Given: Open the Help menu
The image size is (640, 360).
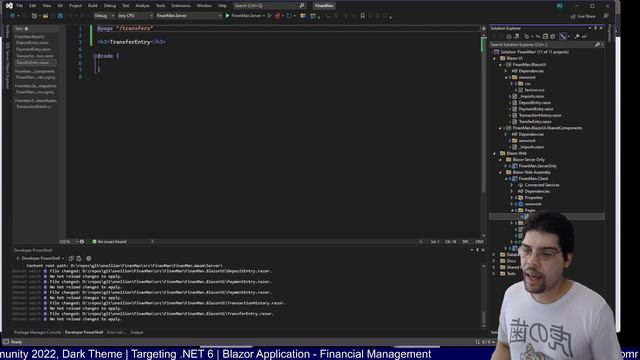Looking at the screenshot, I should click(222, 6).
